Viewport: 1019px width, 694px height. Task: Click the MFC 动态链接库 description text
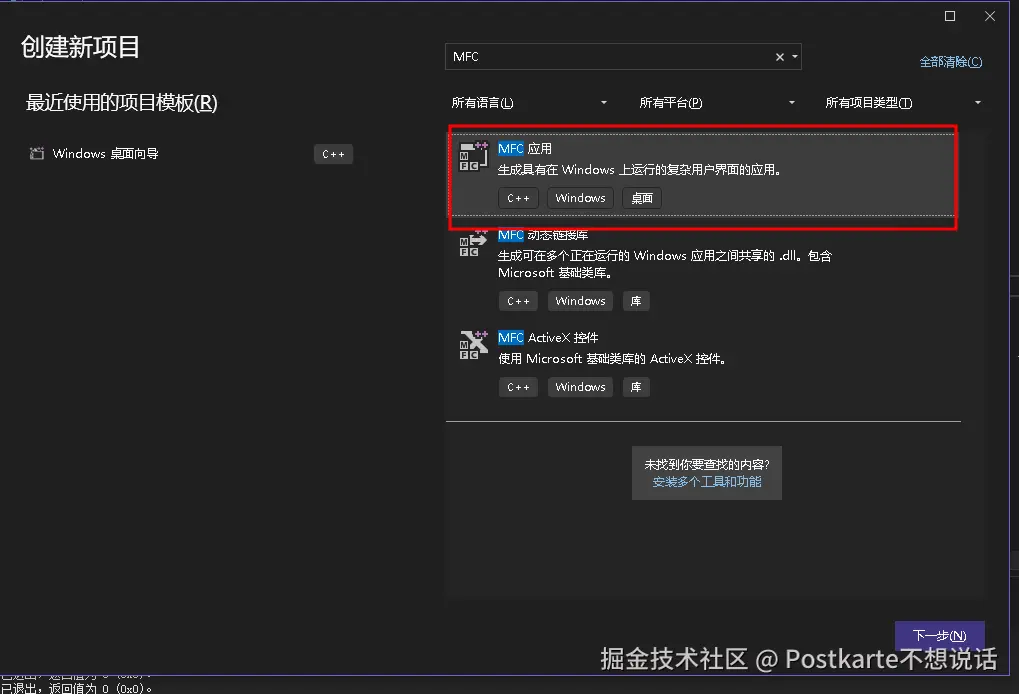point(665,264)
